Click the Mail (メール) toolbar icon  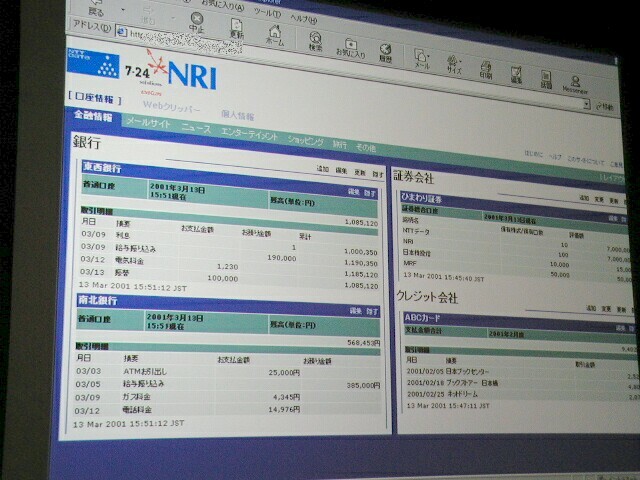pyautogui.click(x=422, y=59)
